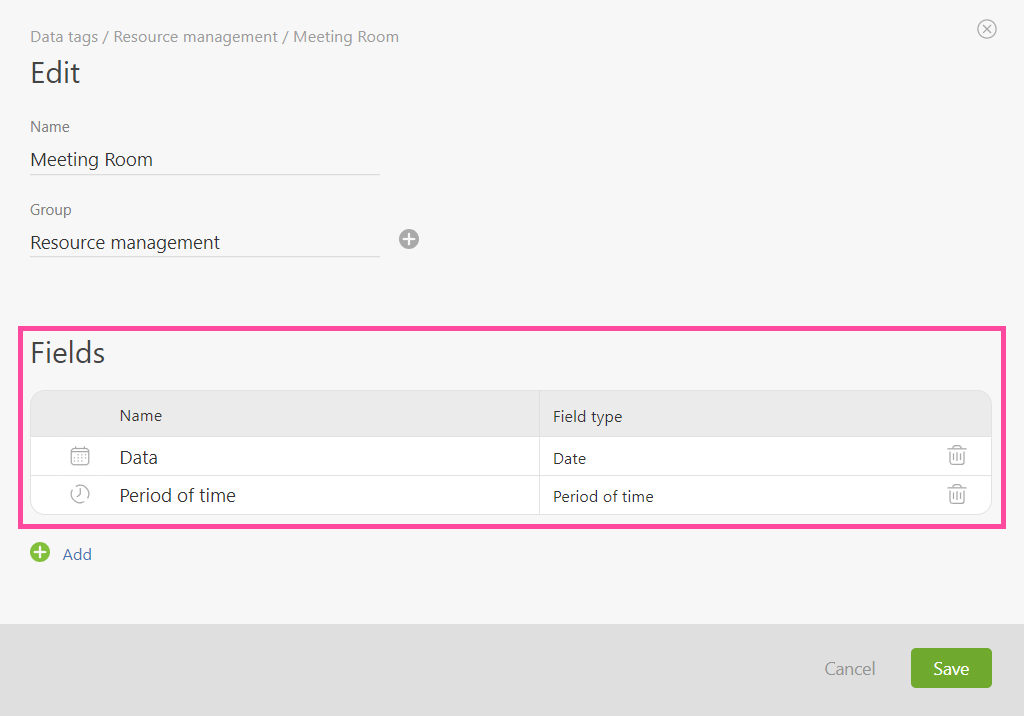1024x716 pixels.
Task: Click the Edit dialog title
Action: click(55, 73)
